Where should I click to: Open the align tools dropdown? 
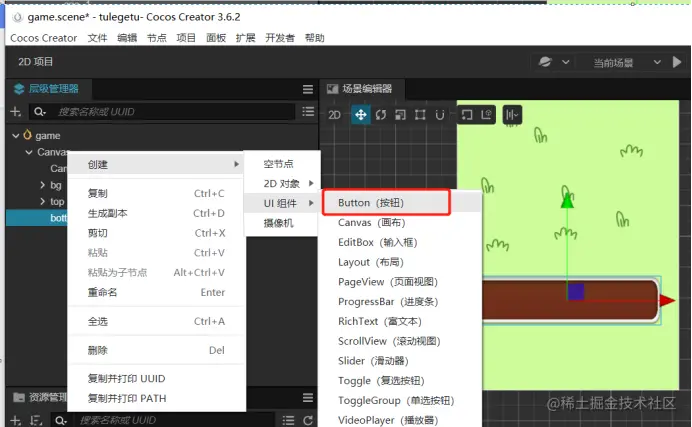[x=512, y=115]
